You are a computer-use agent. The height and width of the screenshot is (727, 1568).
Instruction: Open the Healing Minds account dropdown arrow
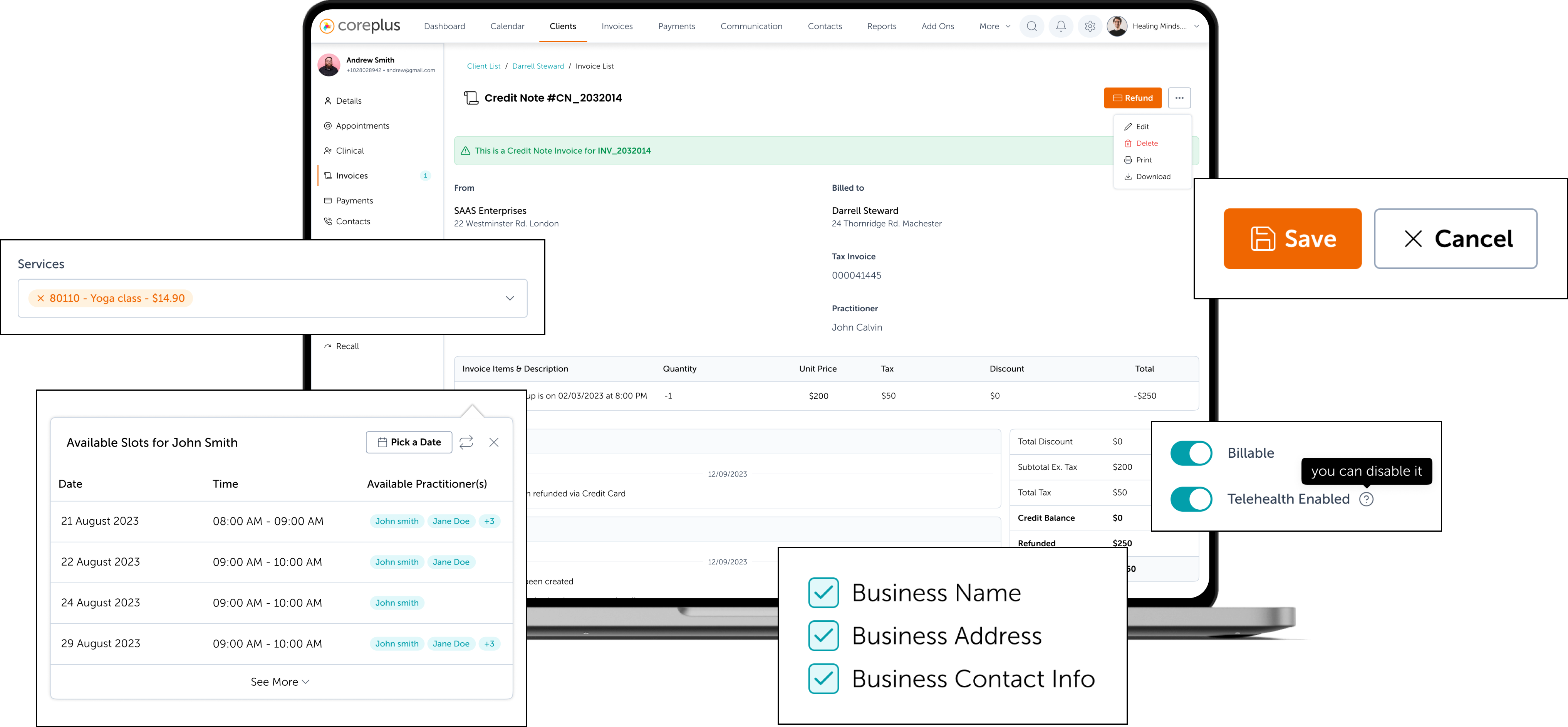[1196, 26]
